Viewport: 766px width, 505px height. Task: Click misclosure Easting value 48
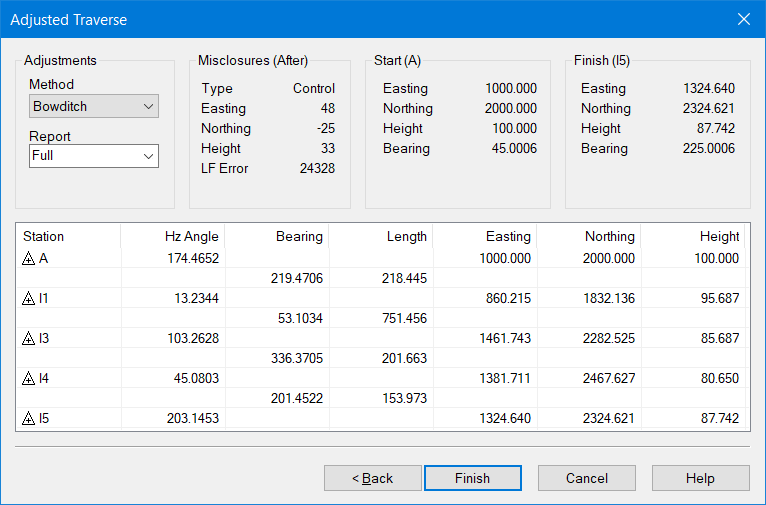click(x=328, y=108)
